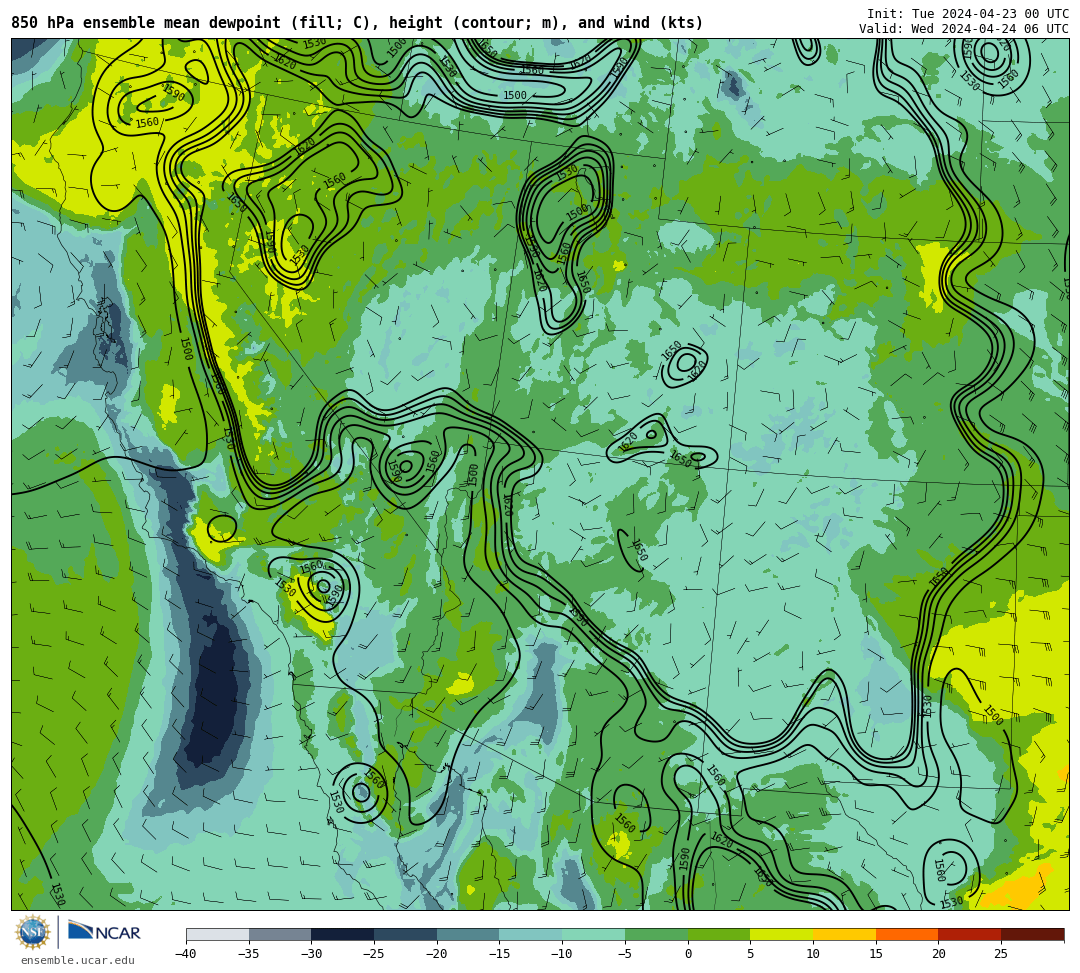
Task: Click the -35 to -30 gray colorbar swatch
Action: click(280, 934)
